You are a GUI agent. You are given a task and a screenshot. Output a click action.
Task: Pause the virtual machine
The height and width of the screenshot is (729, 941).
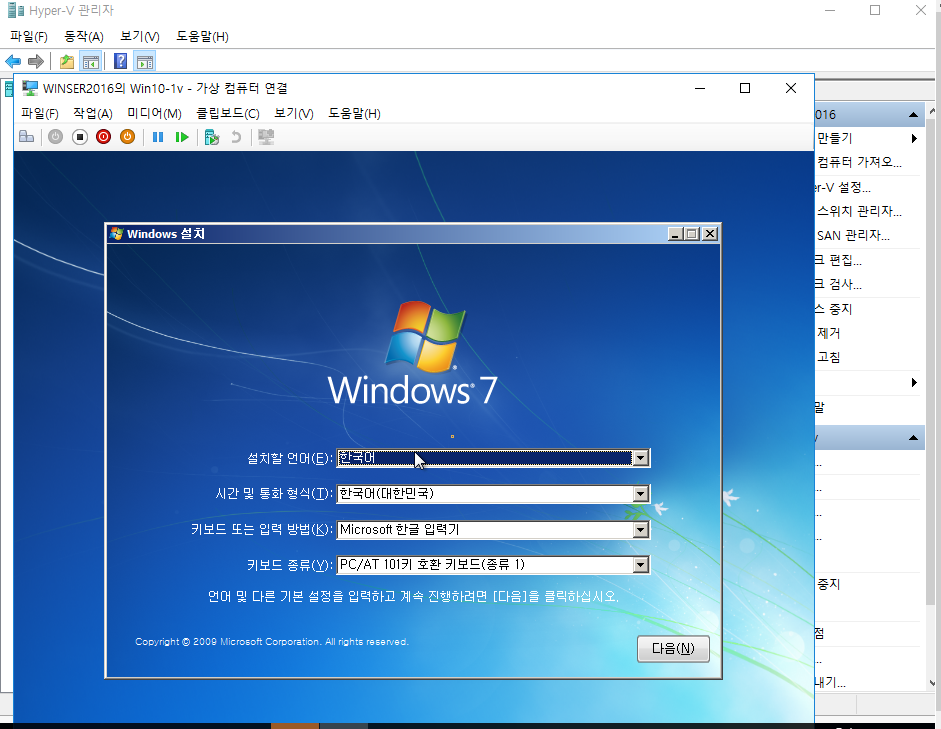pos(158,137)
